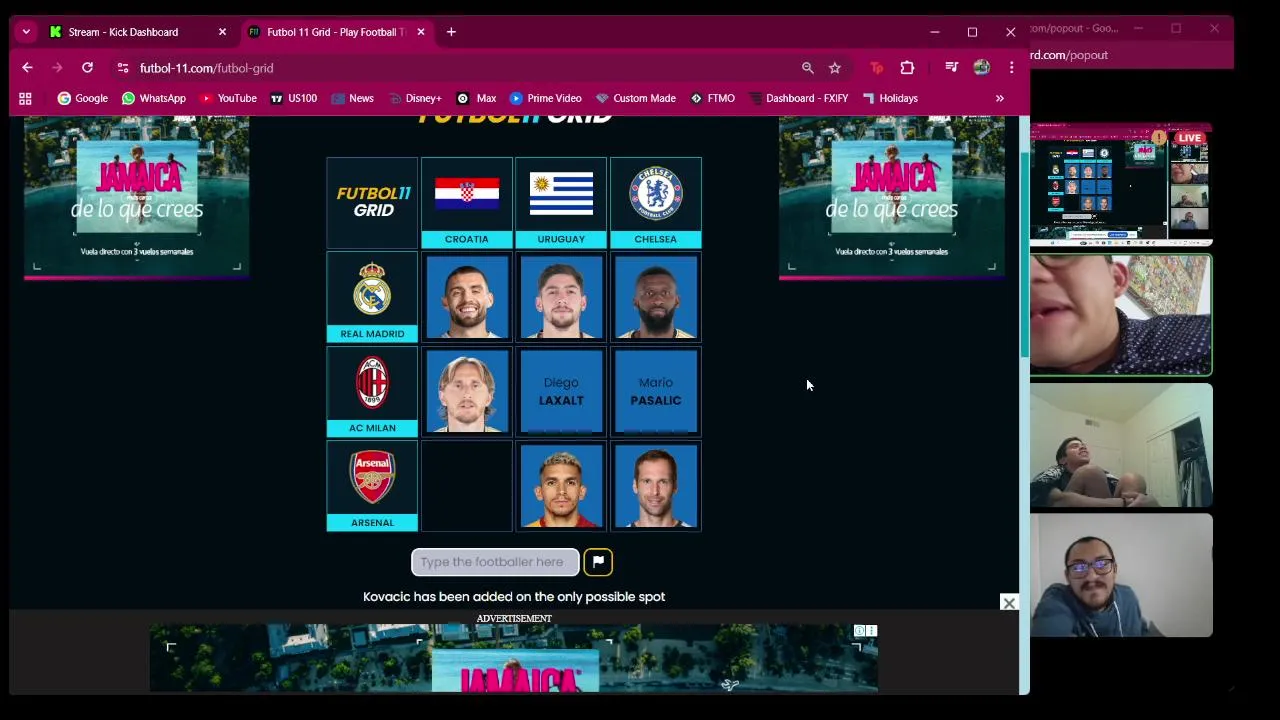Select the empty Arsenal–Croatia cell
The image size is (1280, 720).
(x=466, y=486)
